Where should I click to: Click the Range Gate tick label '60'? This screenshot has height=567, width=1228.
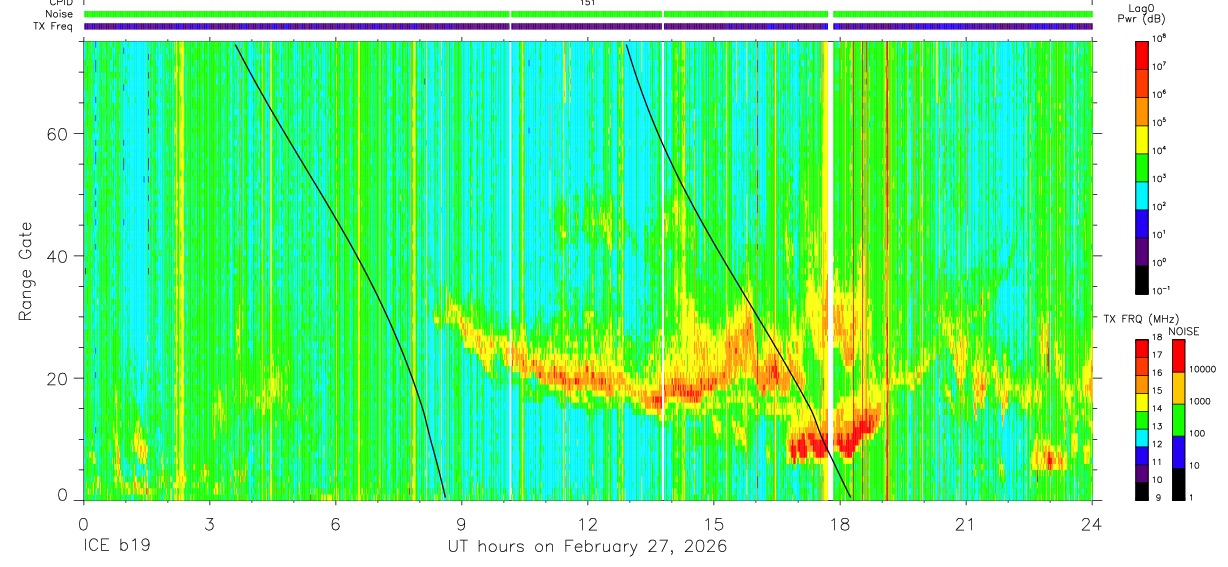click(x=57, y=134)
